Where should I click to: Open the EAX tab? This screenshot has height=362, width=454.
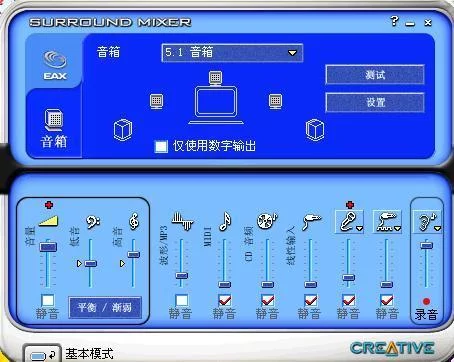[x=54, y=65]
